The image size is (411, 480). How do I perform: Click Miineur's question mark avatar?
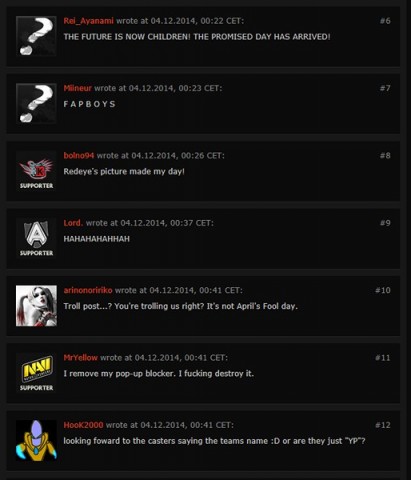(36, 104)
